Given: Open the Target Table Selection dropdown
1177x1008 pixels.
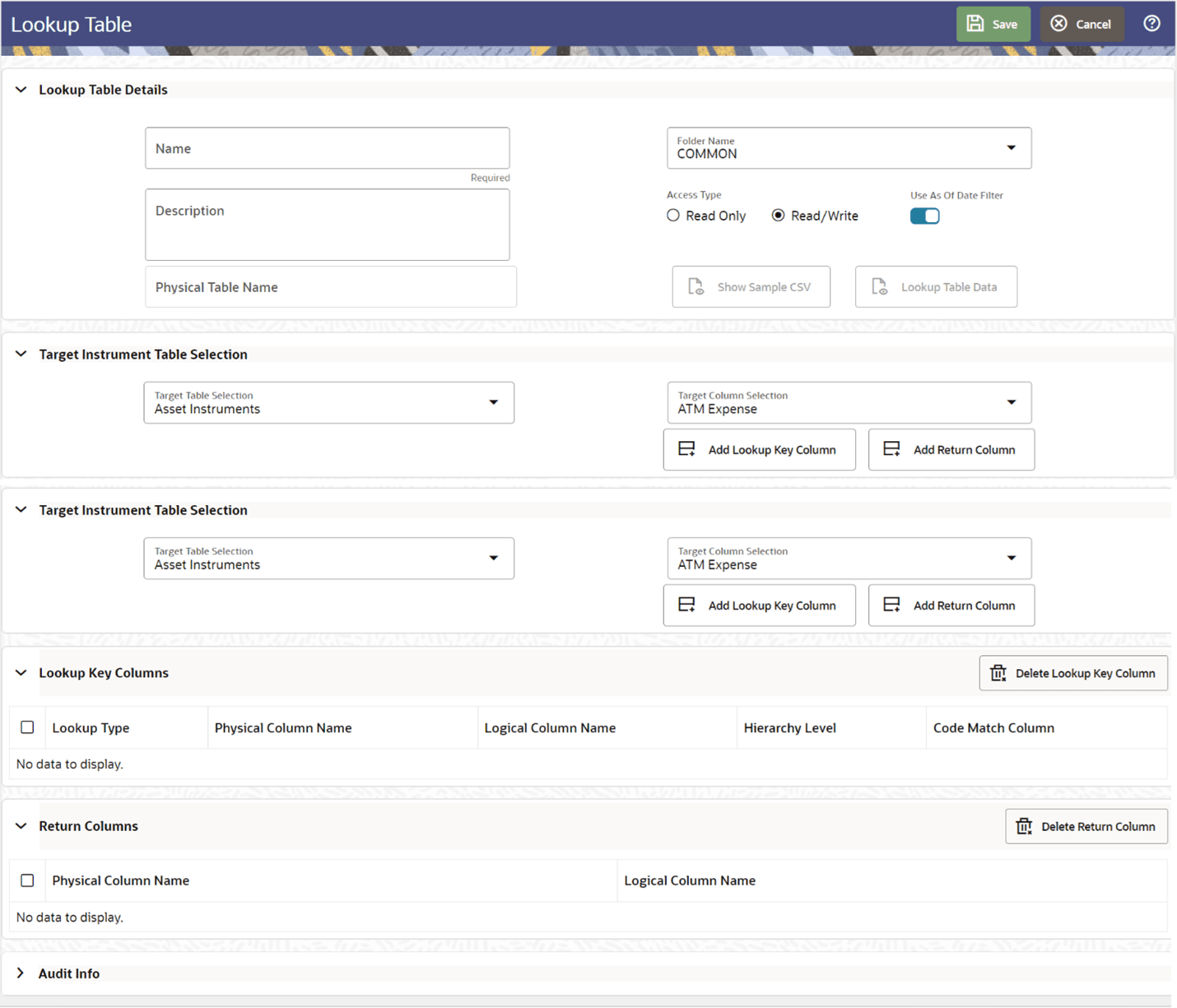Looking at the screenshot, I should 494,402.
